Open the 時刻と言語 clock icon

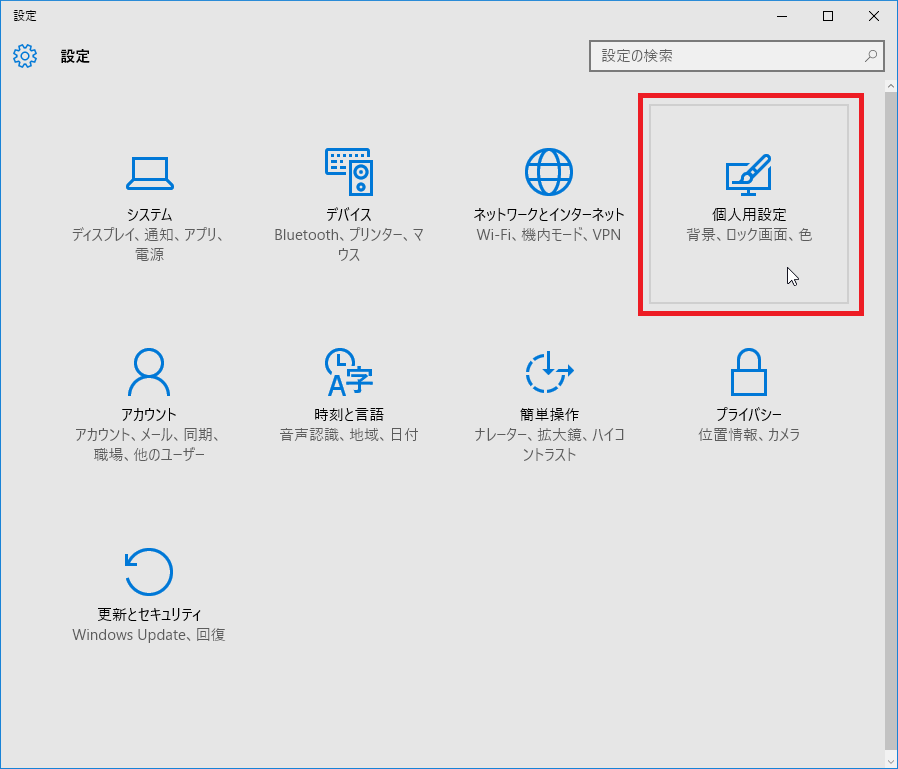pyautogui.click(x=349, y=372)
